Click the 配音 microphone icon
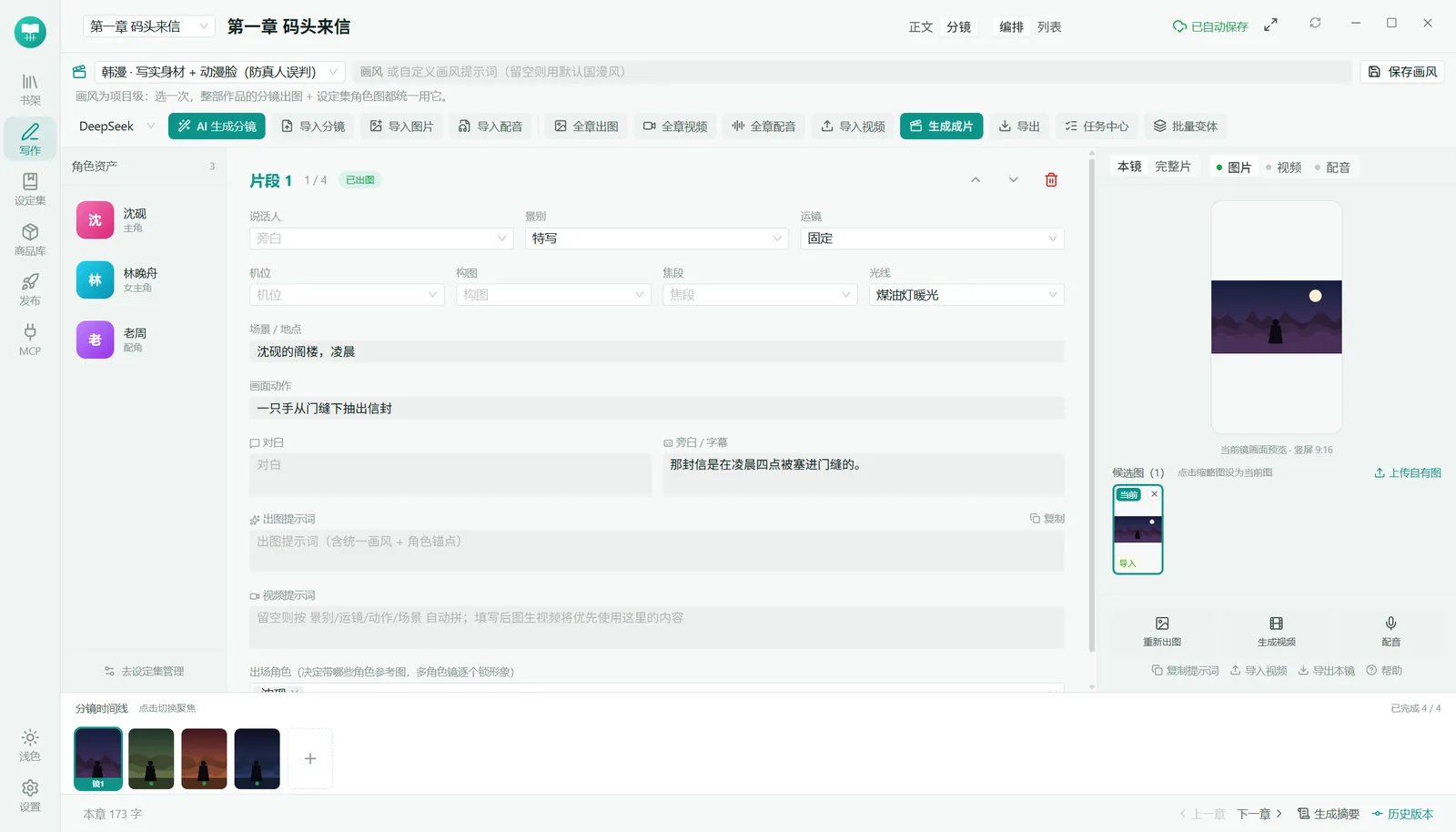The width and height of the screenshot is (1456, 832). coord(1390,631)
